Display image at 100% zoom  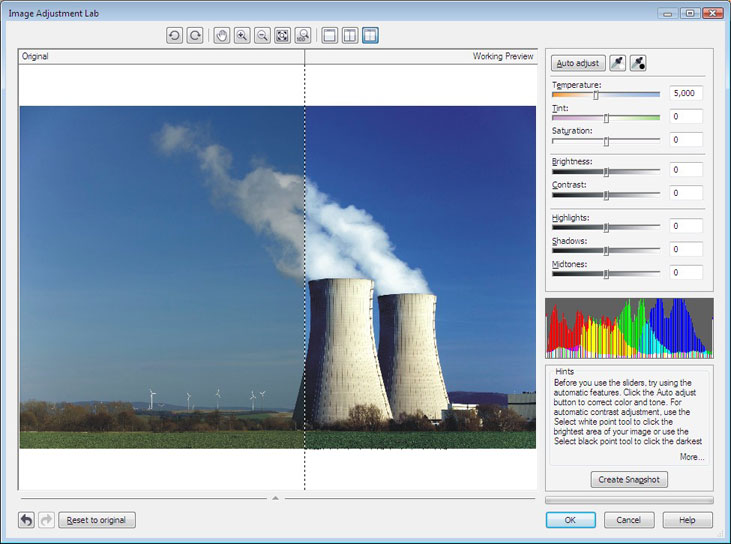[302, 35]
